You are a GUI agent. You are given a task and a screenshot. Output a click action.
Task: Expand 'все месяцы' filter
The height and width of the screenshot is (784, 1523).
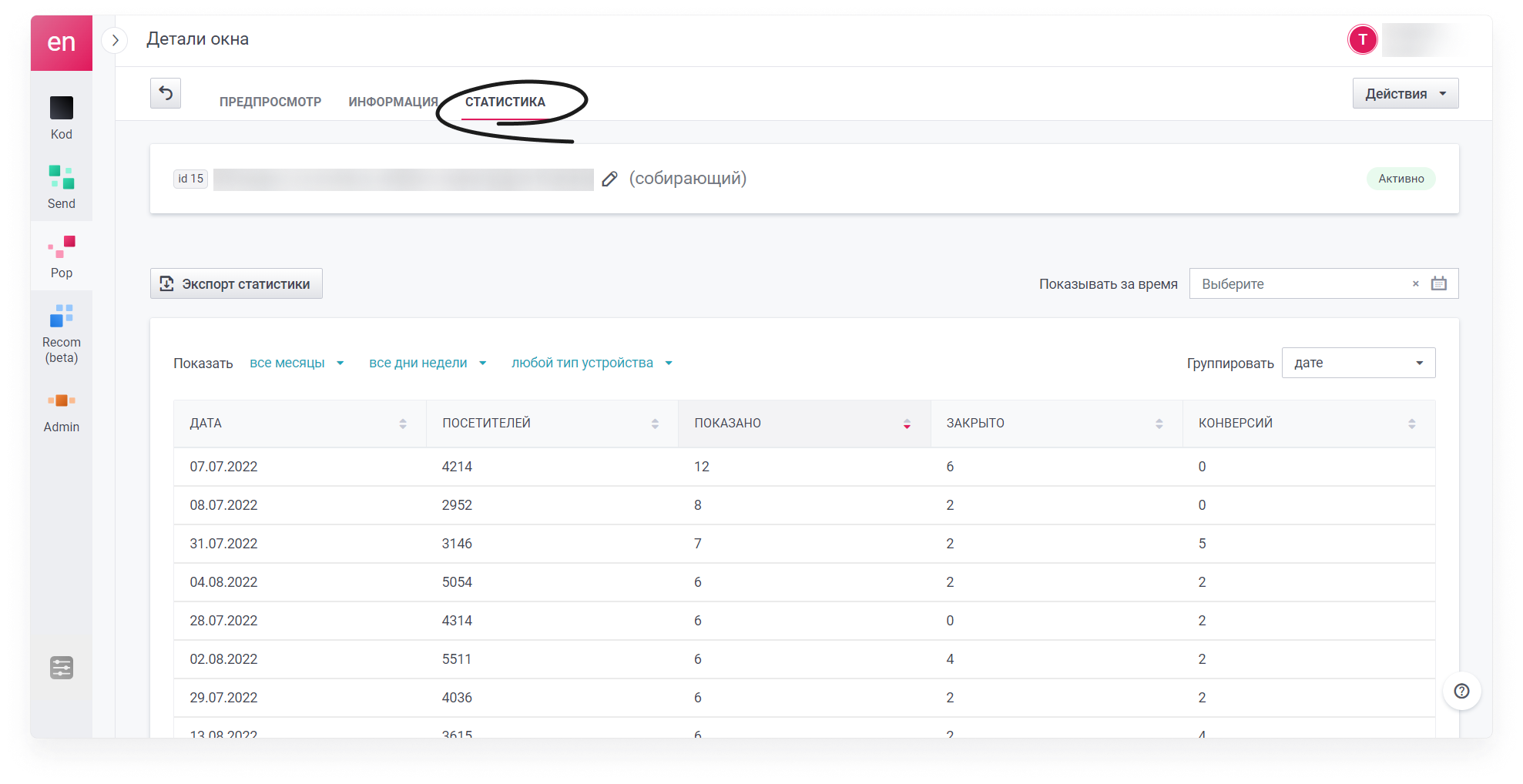(297, 363)
